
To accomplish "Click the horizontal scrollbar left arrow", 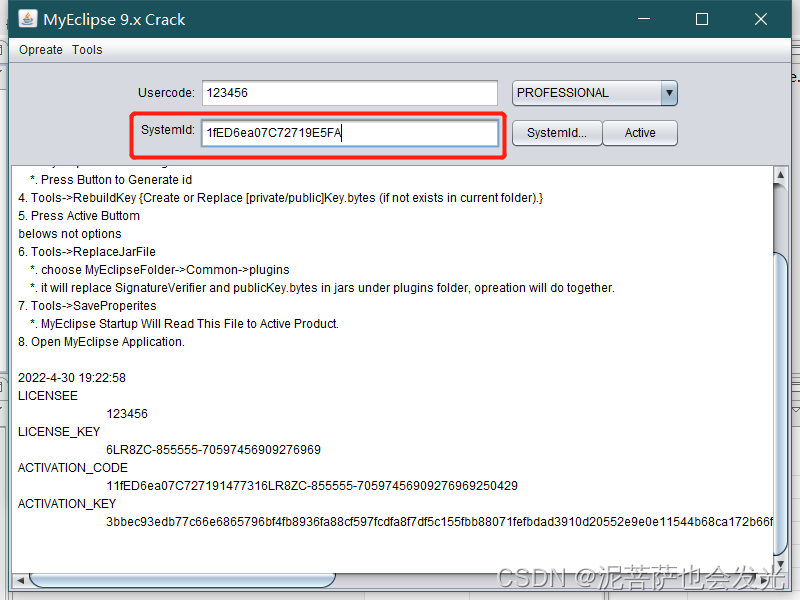I will tap(20, 580).
